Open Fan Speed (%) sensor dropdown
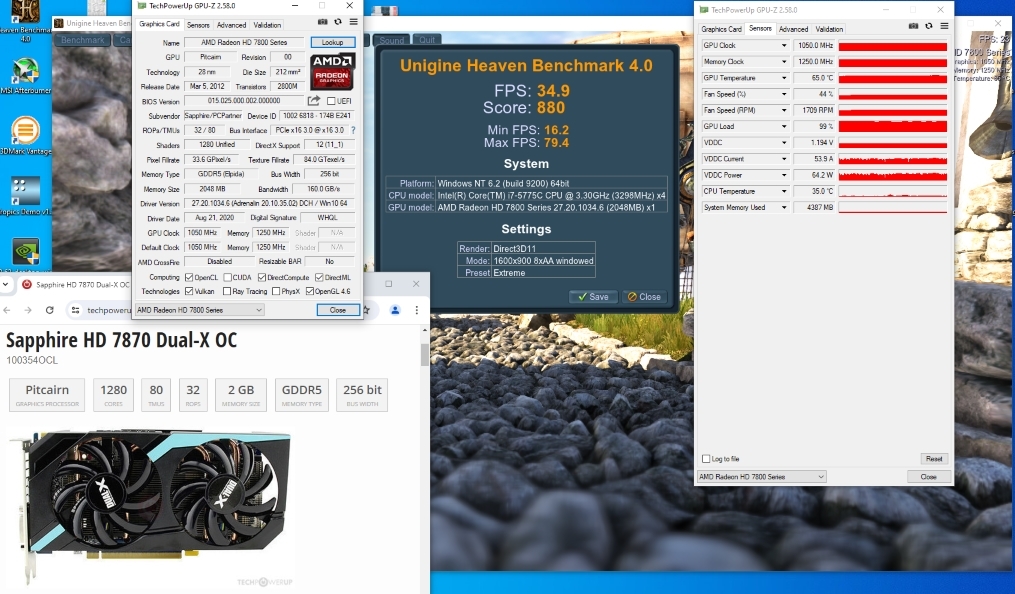The width and height of the screenshot is (1015, 594). (784, 94)
